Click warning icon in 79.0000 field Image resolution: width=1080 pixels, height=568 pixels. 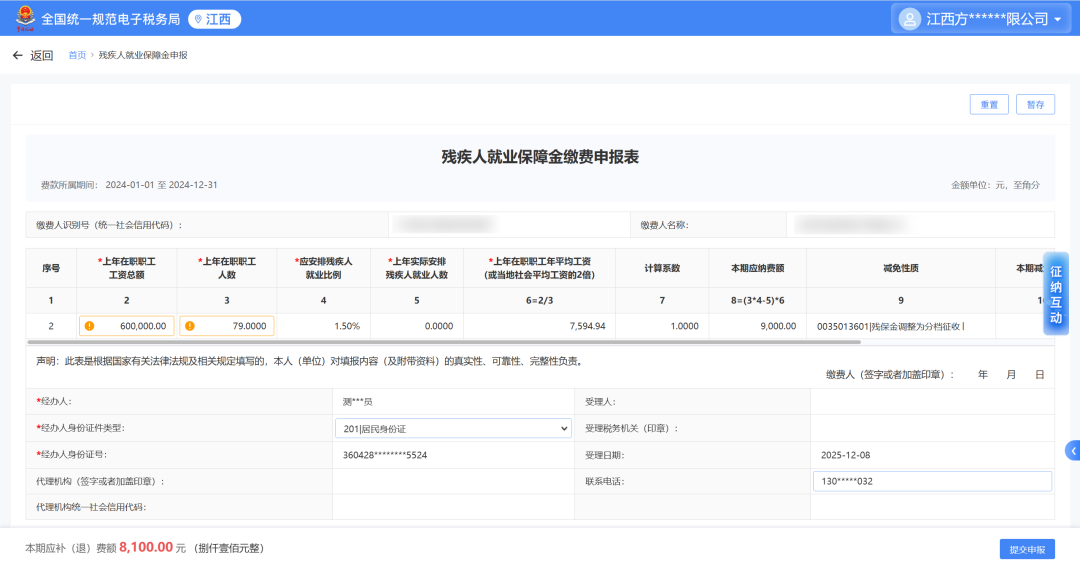click(190, 326)
